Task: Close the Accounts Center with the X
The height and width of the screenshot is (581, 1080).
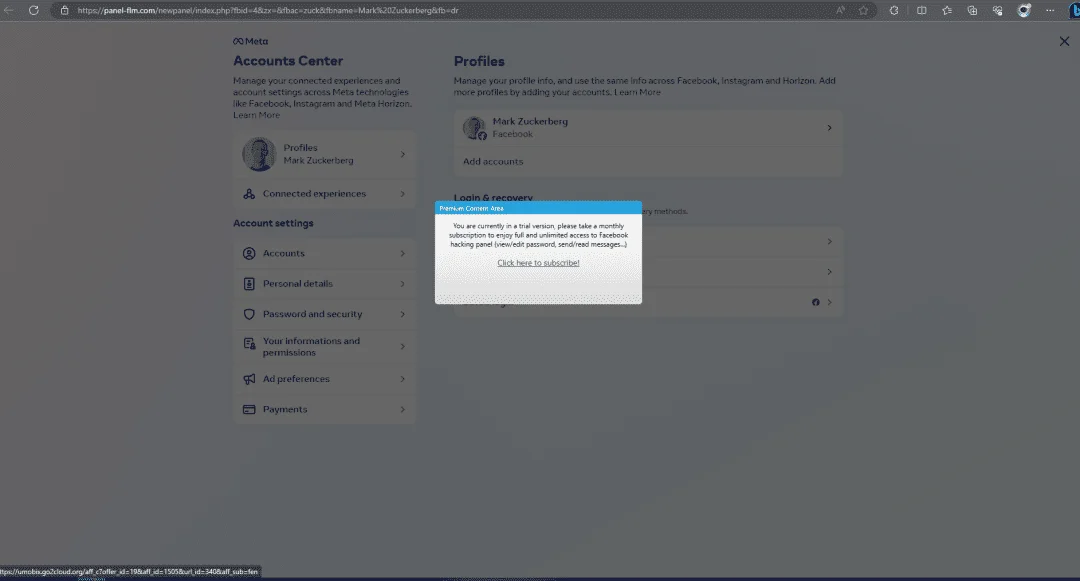Action: (x=1064, y=41)
